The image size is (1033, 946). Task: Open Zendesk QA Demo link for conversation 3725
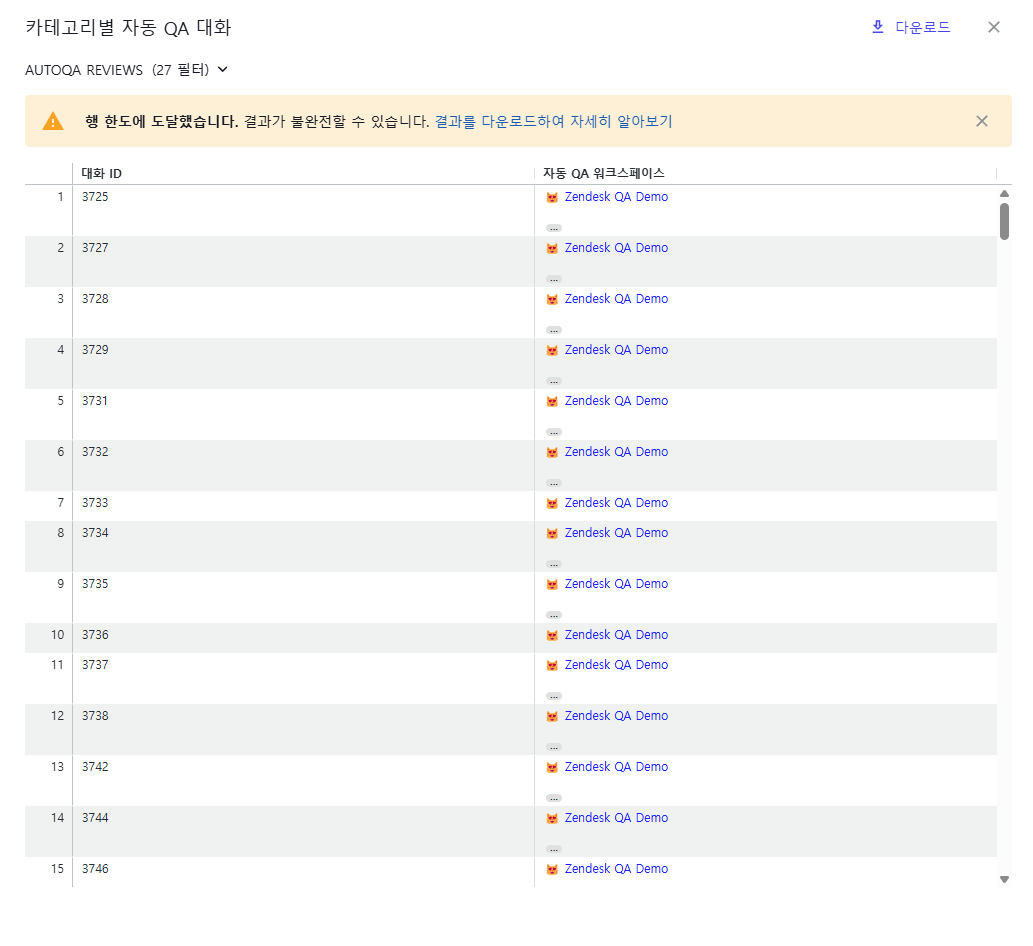[x=616, y=197]
